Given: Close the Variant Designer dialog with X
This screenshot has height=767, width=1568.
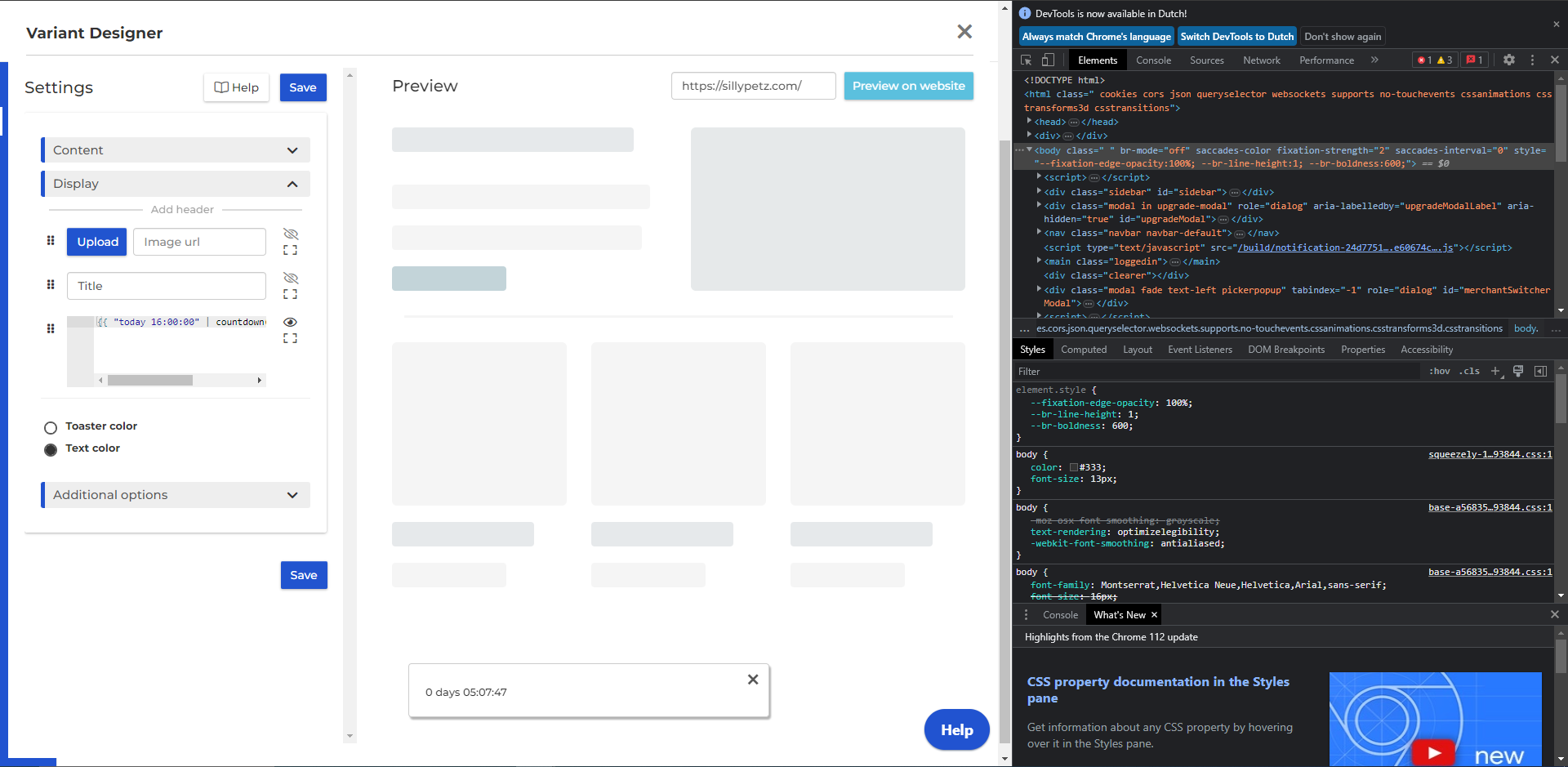Looking at the screenshot, I should (964, 32).
